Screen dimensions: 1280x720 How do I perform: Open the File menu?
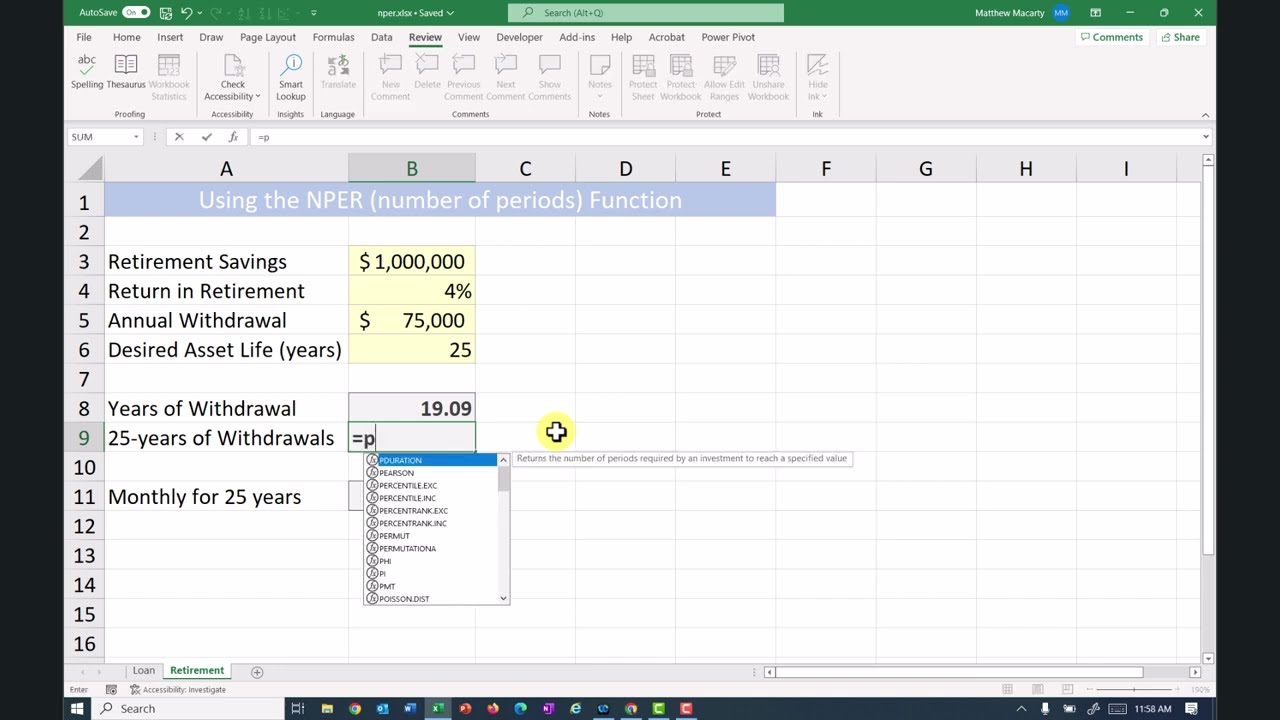click(84, 37)
